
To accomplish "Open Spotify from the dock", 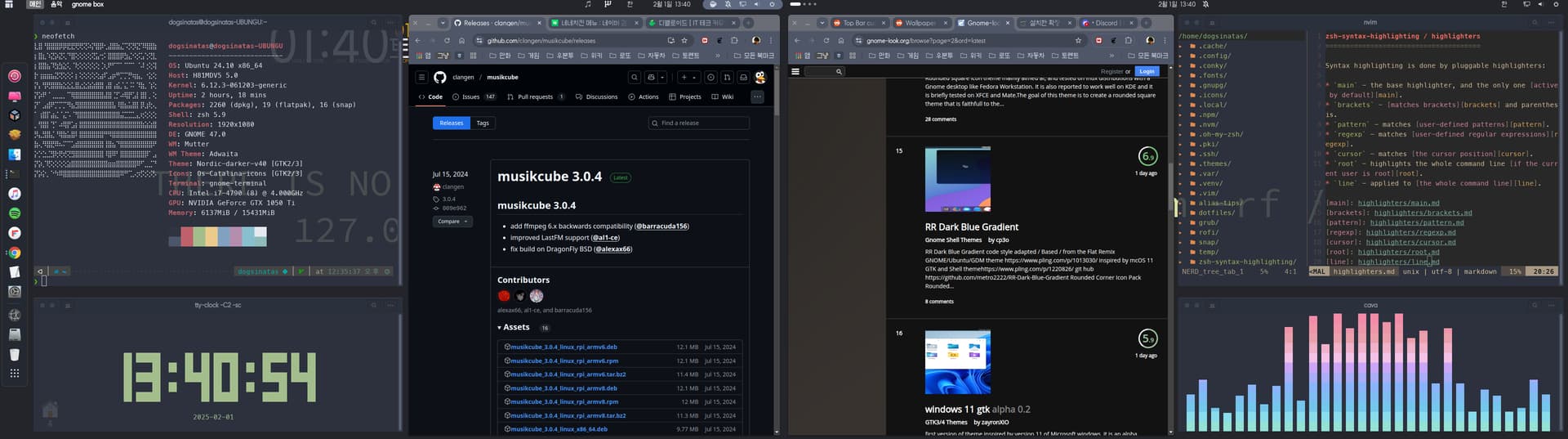I will tap(15, 213).
